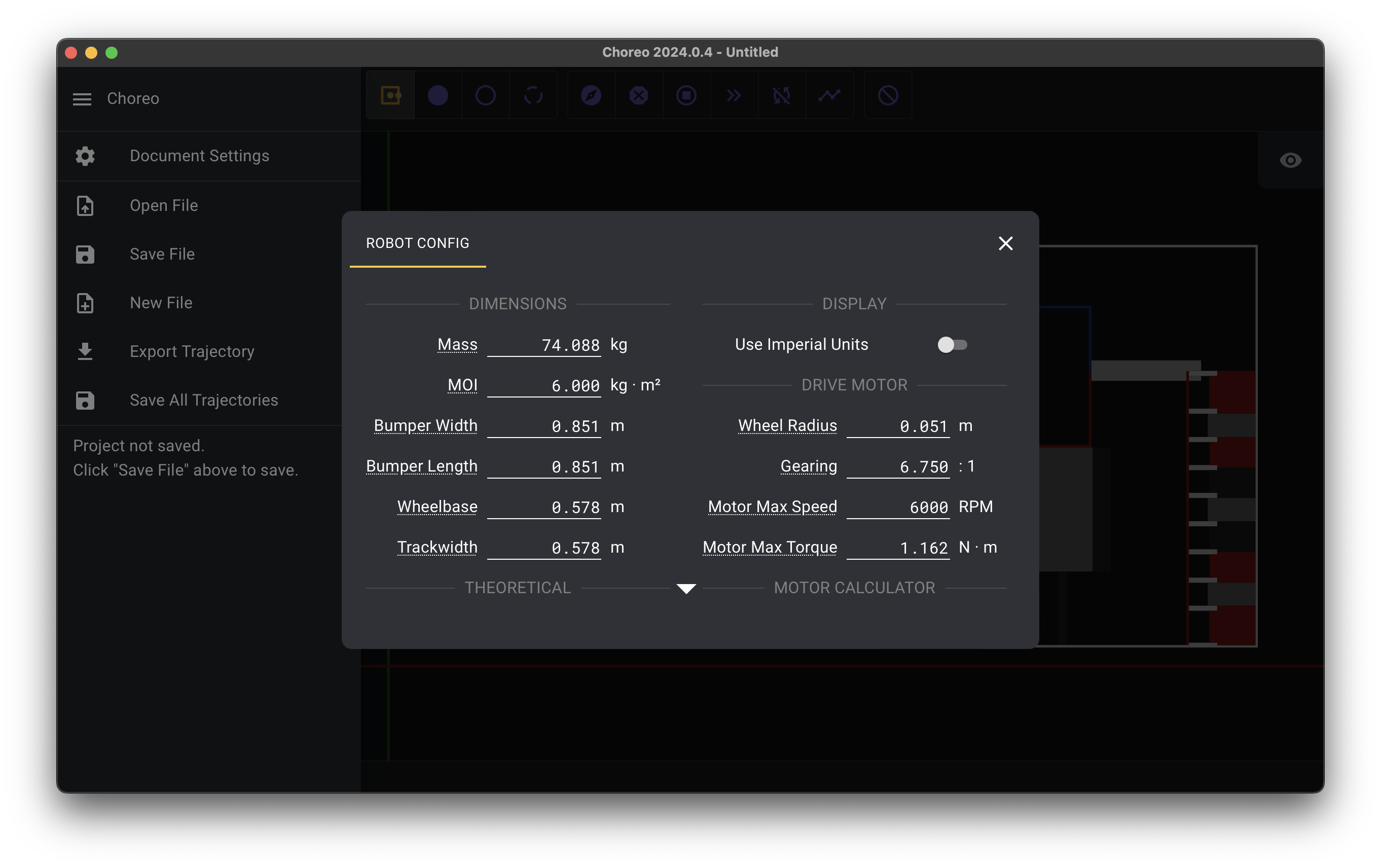1381x868 pixels.
Task: Toggle field element visibility with the eye icon
Action: point(1290,161)
